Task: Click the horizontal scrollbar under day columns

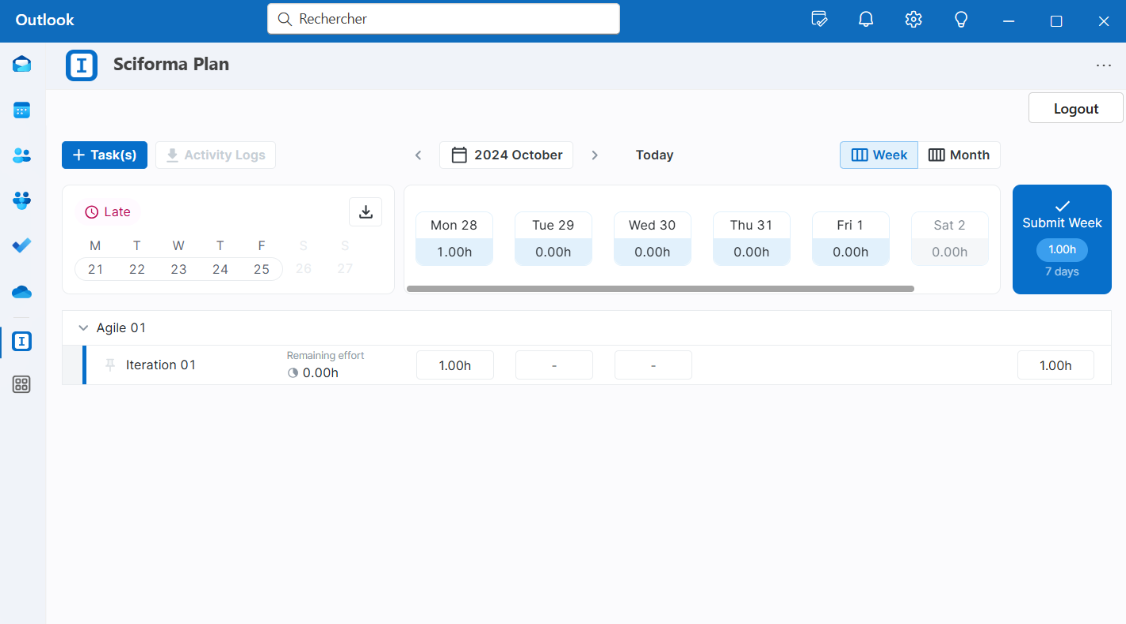Action: pos(660,289)
